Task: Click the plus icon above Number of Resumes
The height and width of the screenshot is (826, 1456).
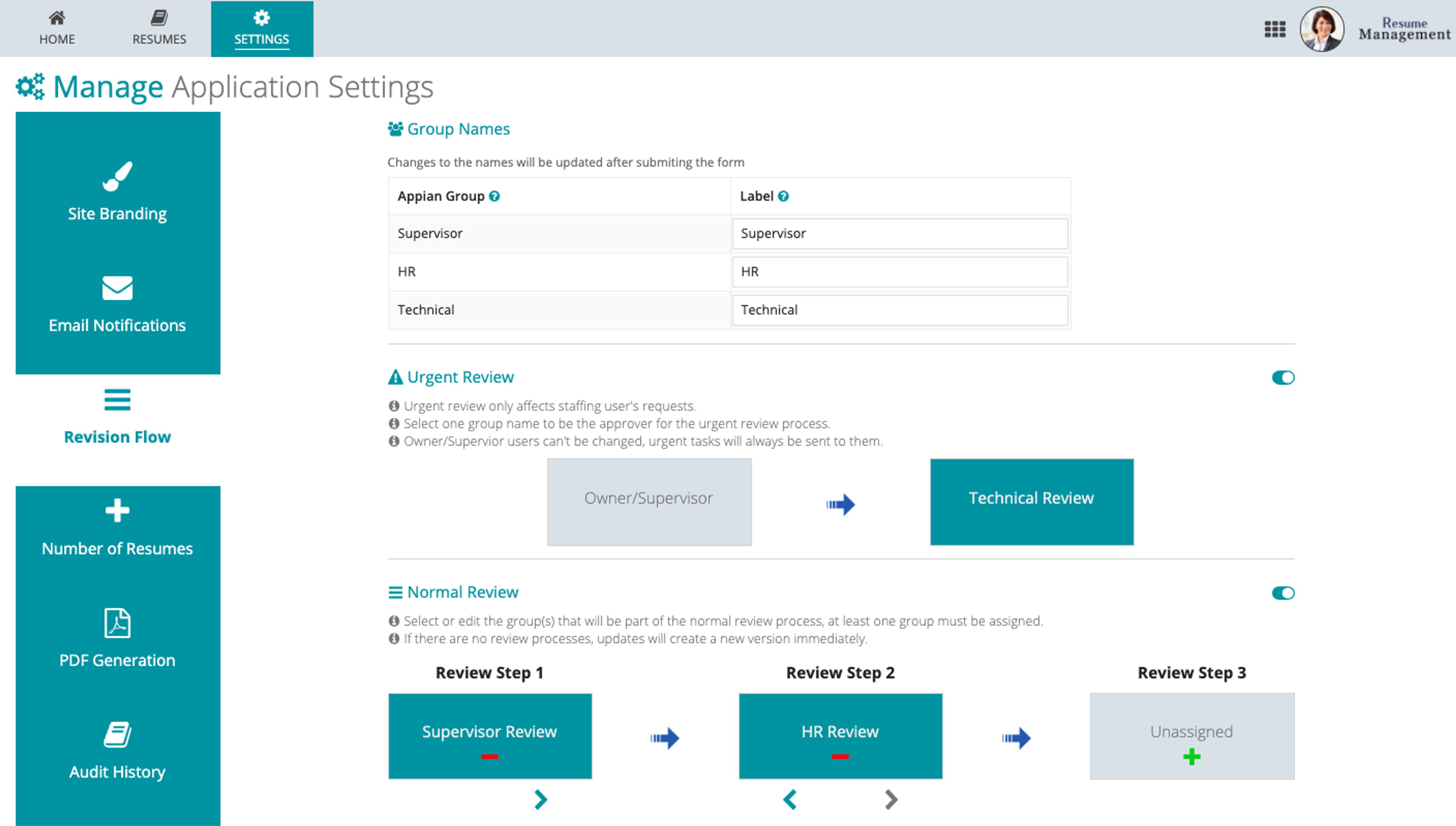Action: [118, 511]
